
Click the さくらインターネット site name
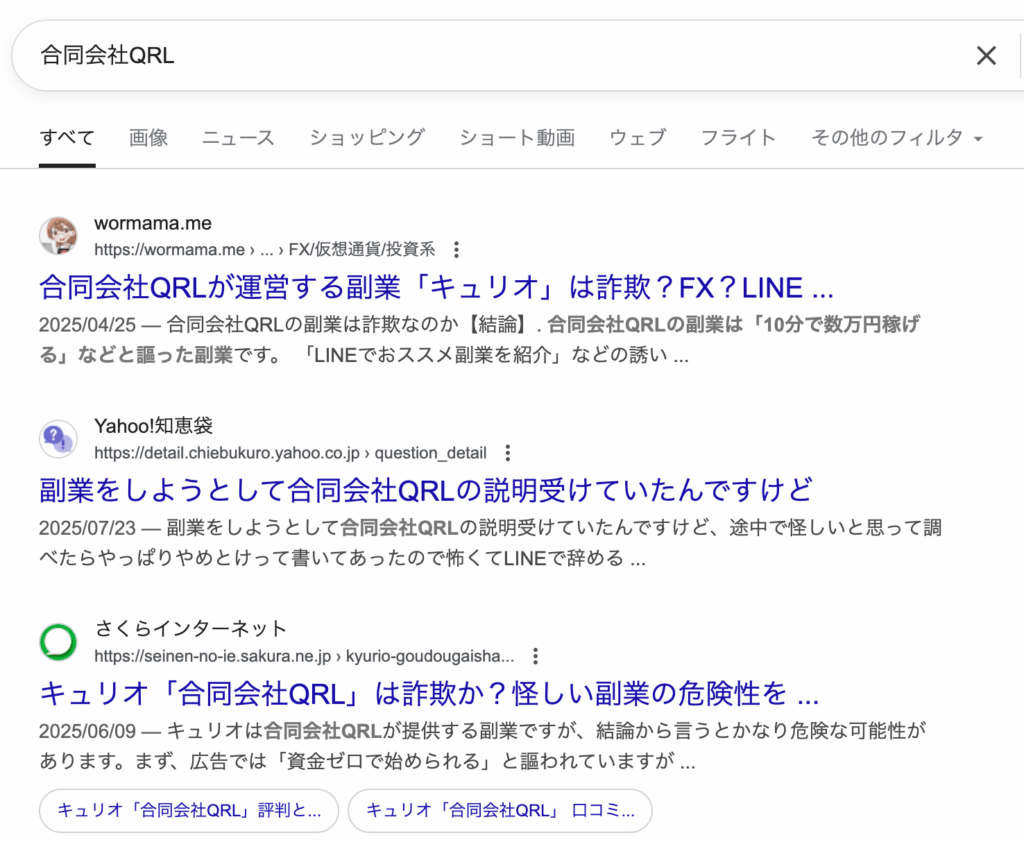(191, 629)
